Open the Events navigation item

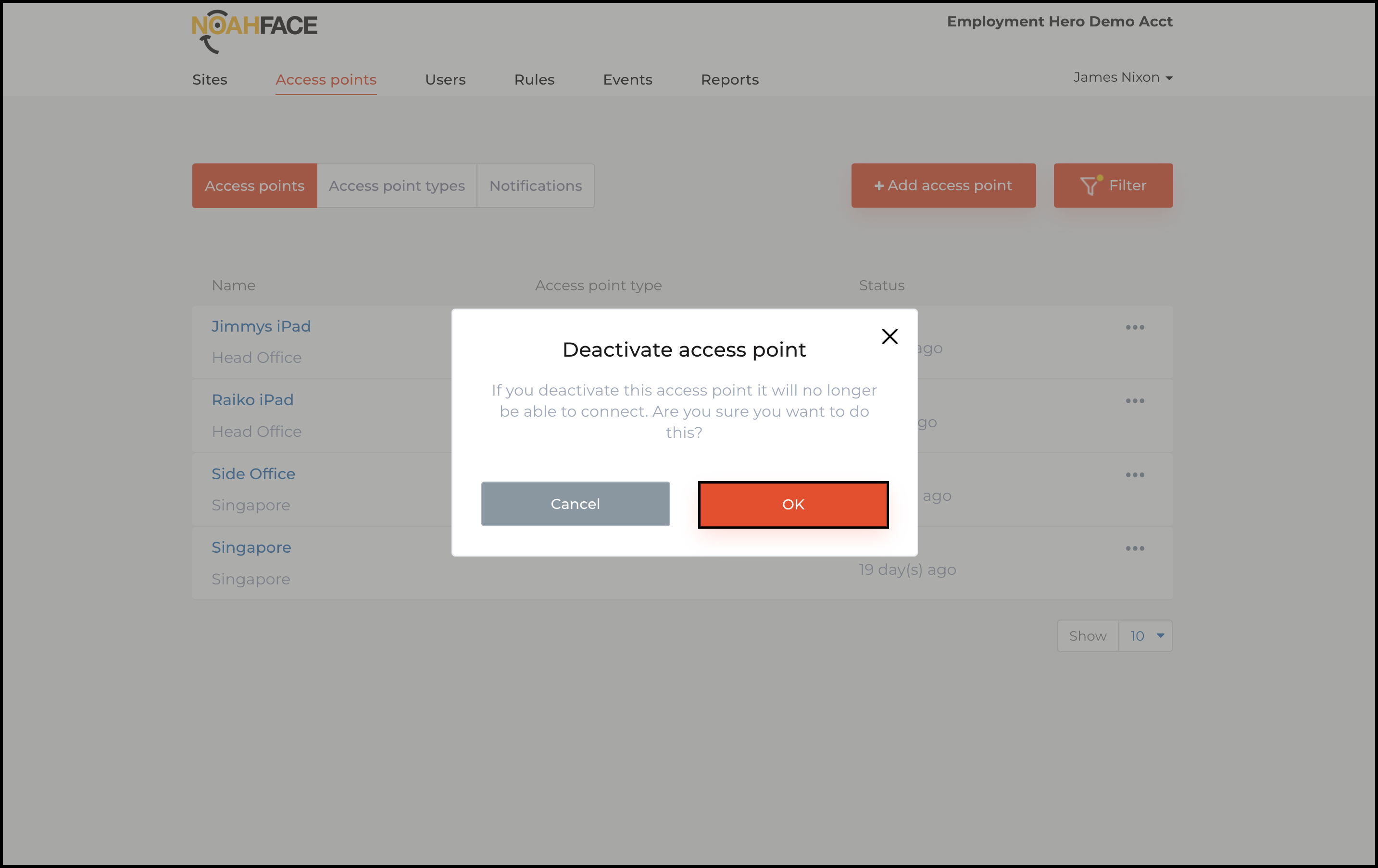pos(627,79)
